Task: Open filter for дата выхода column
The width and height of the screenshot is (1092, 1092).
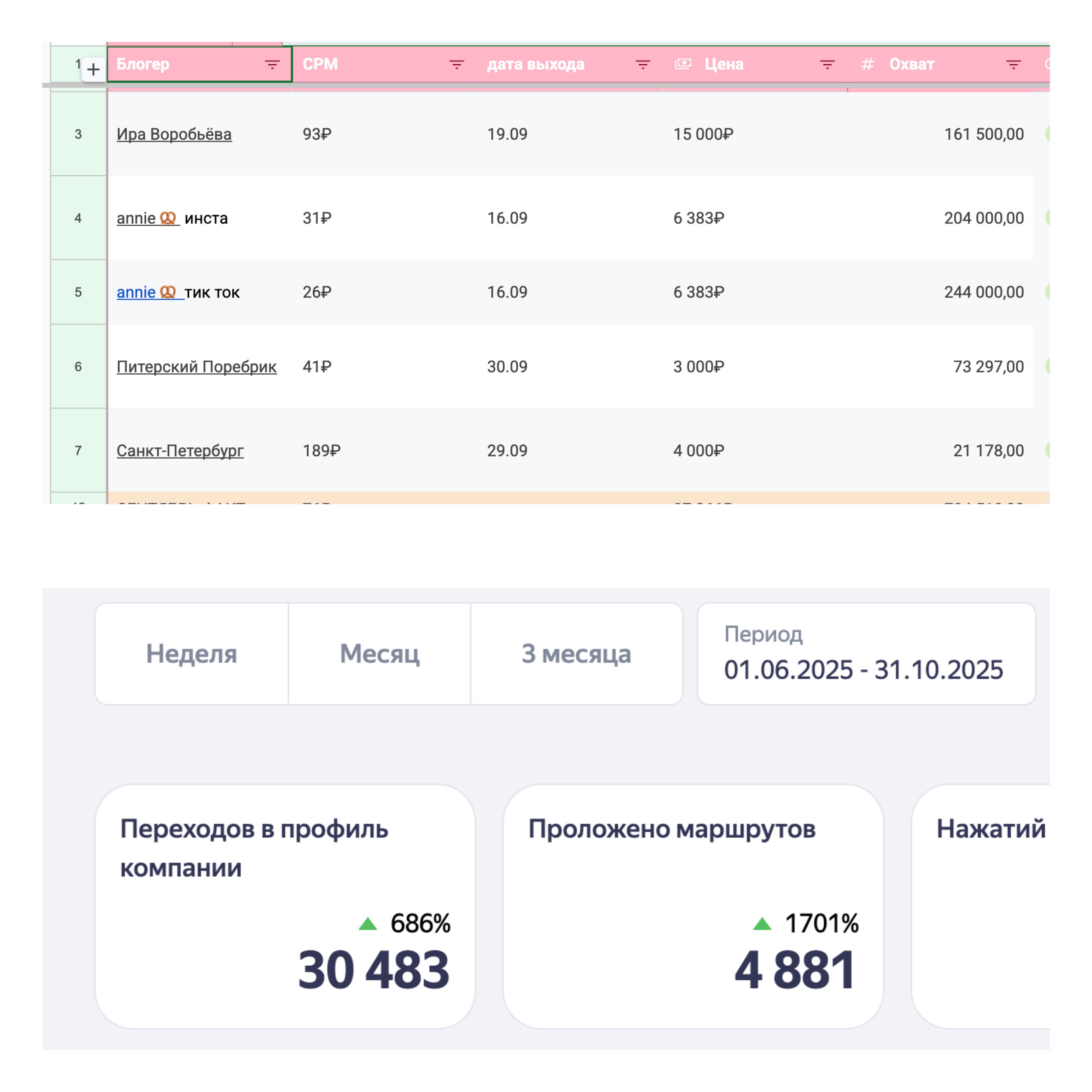Action: pyautogui.click(x=642, y=64)
